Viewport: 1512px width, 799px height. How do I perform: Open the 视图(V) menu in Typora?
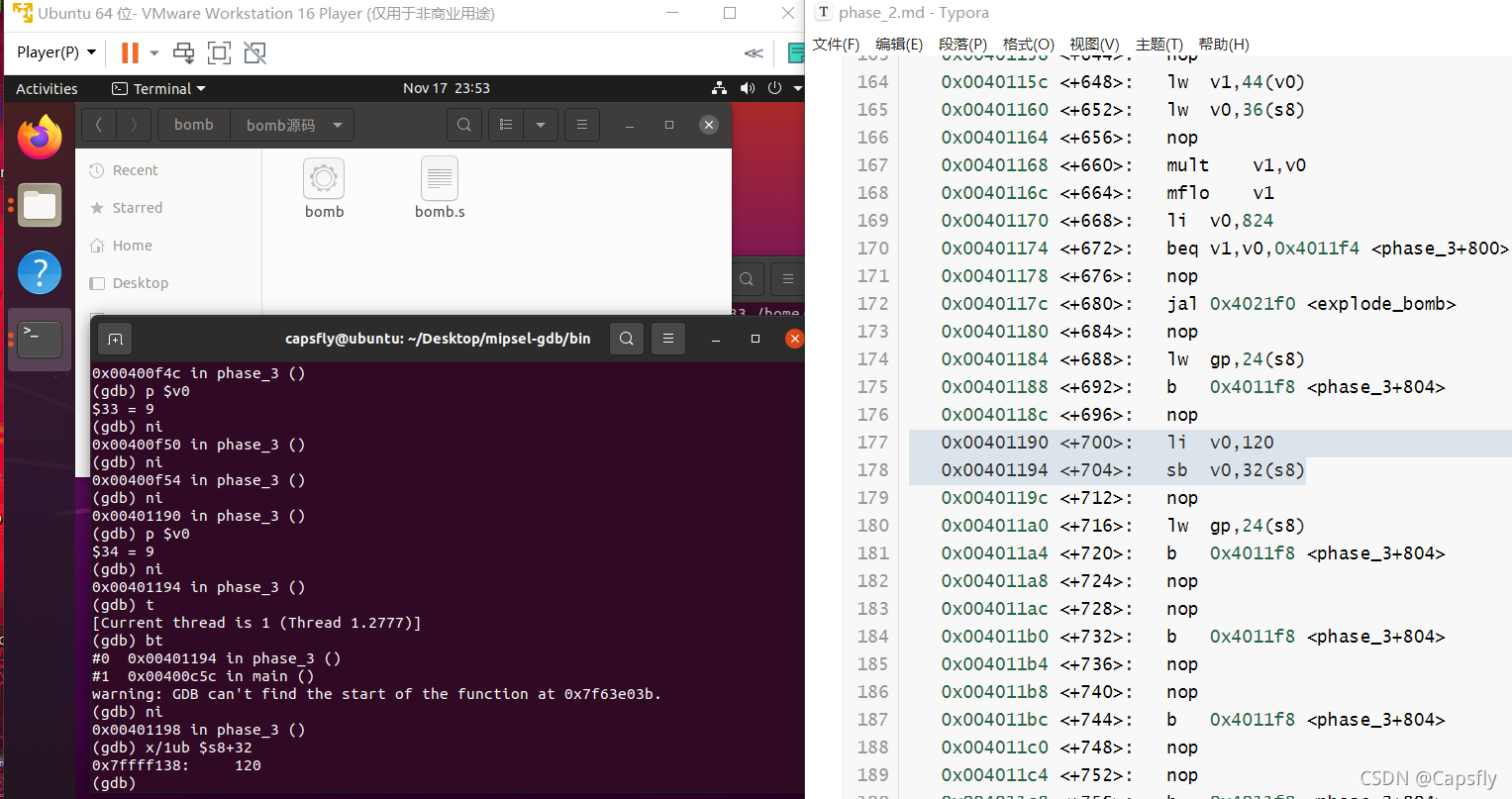[1094, 45]
